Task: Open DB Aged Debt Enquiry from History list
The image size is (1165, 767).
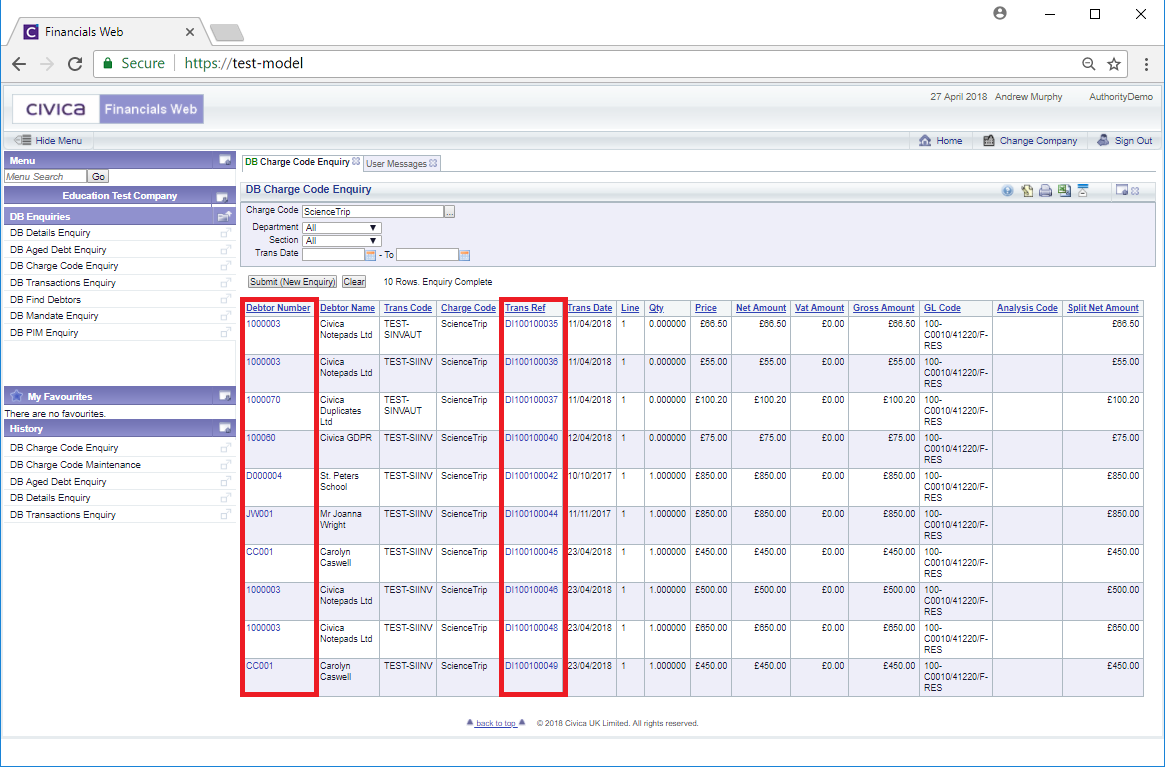Action: [58, 482]
